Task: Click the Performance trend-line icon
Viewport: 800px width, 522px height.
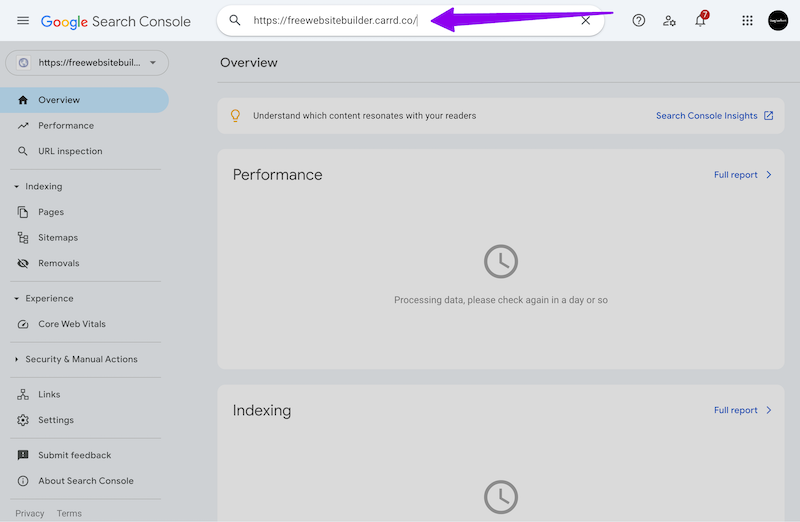Action: pos(23,126)
